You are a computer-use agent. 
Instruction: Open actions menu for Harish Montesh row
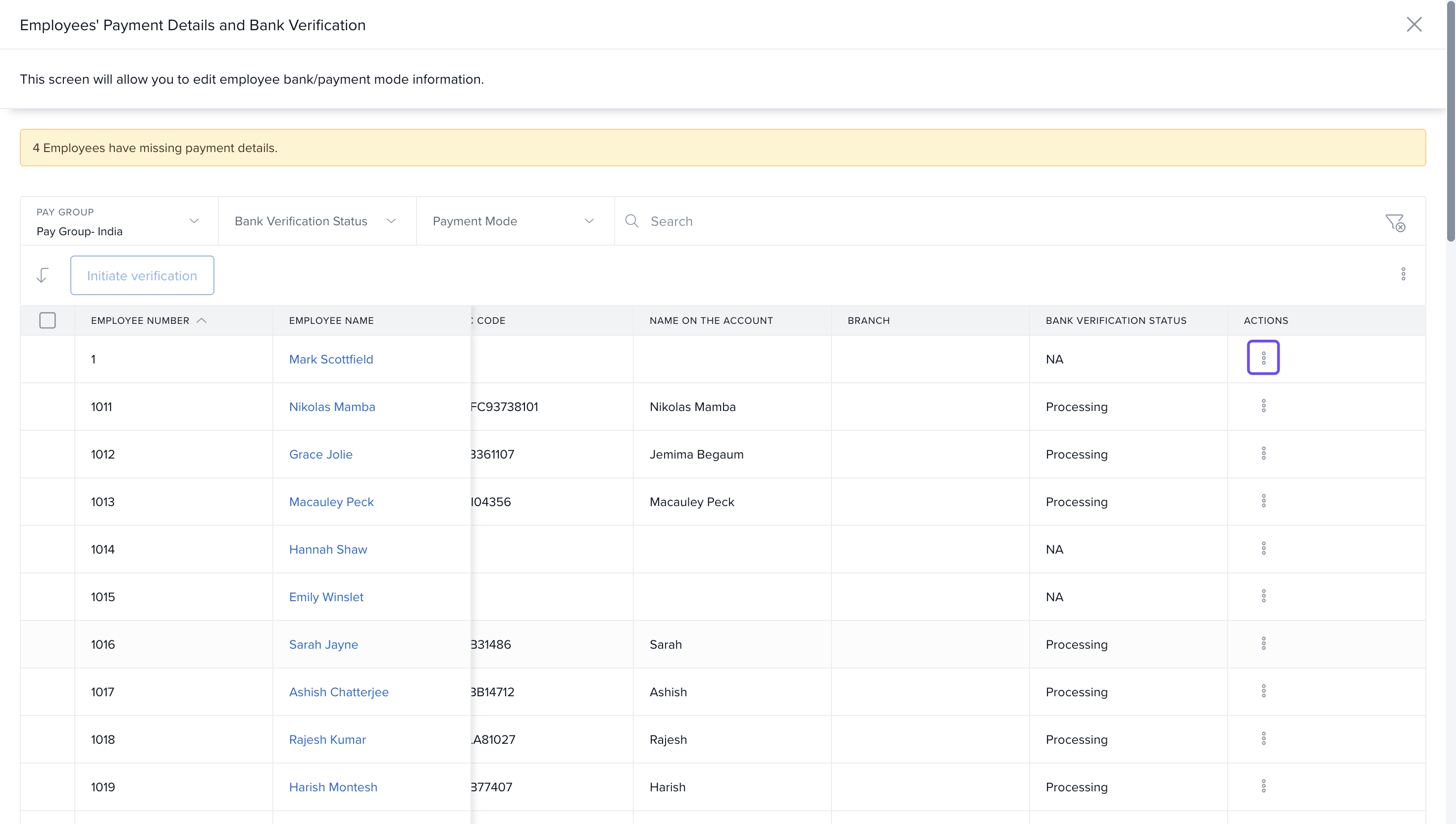coord(1263,786)
